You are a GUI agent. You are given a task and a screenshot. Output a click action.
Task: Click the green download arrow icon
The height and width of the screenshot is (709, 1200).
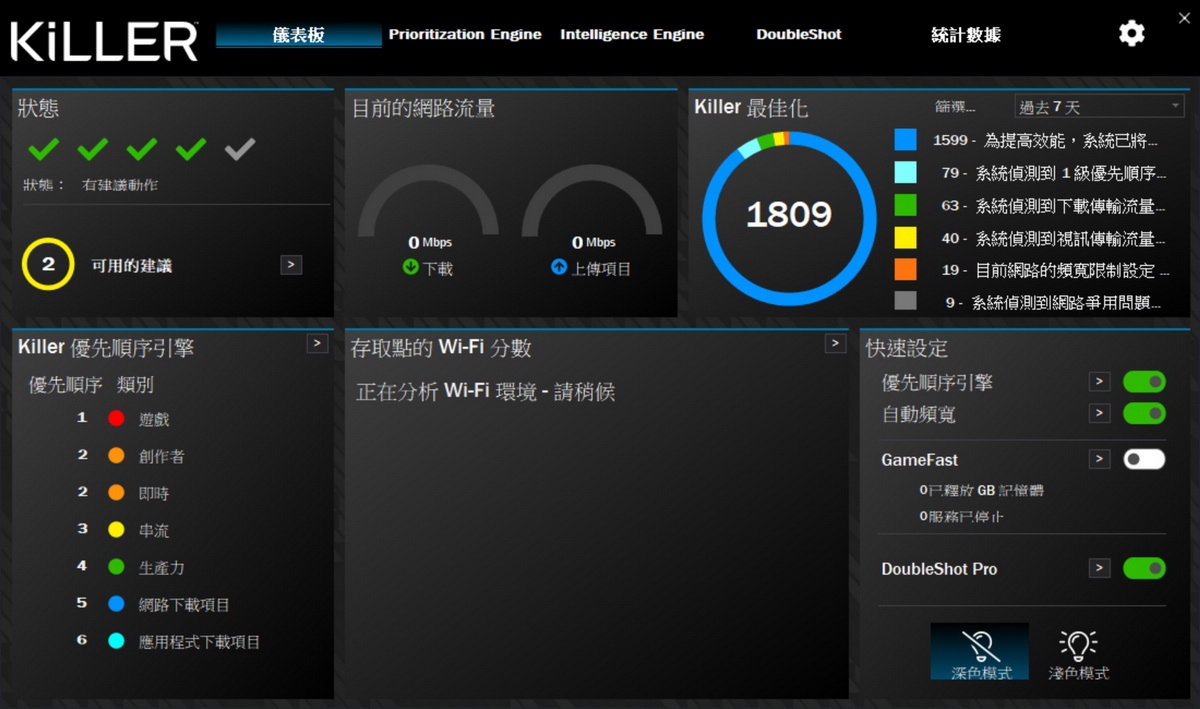410,268
